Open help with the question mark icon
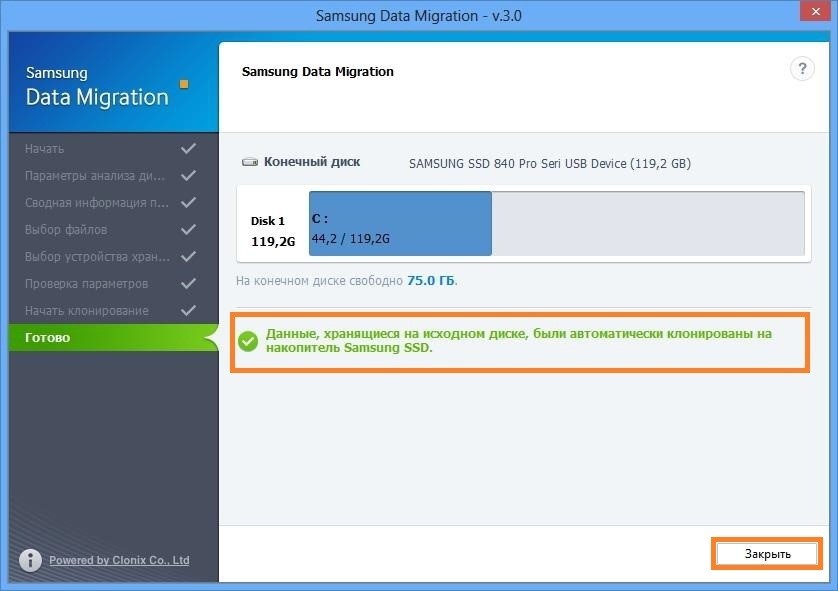Image resolution: width=838 pixels, height=591 pixels. [802, 69]
